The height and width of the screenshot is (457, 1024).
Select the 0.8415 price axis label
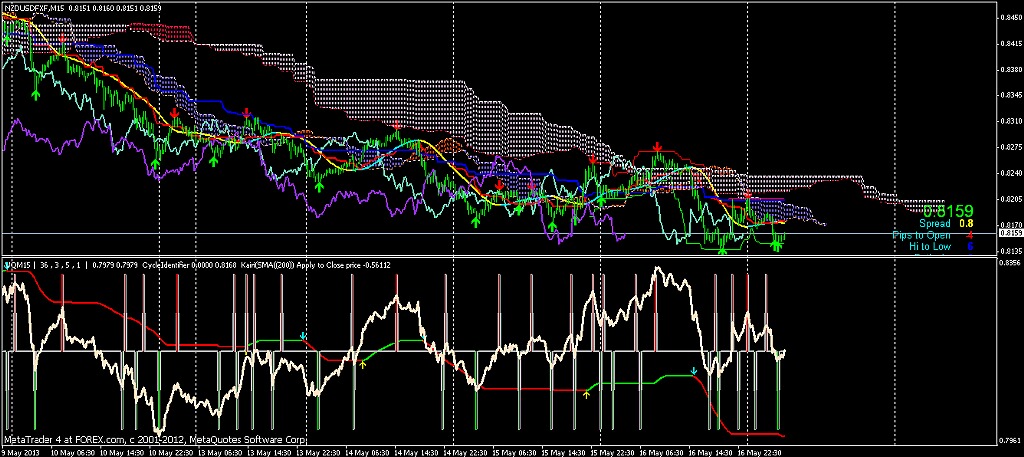tap(1012, 44)
